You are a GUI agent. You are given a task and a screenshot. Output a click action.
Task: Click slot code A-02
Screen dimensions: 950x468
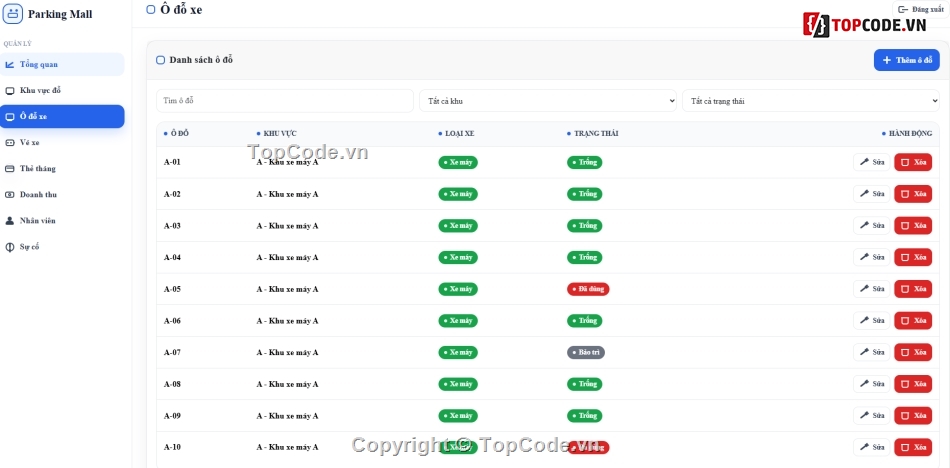(x=172, y=194)
